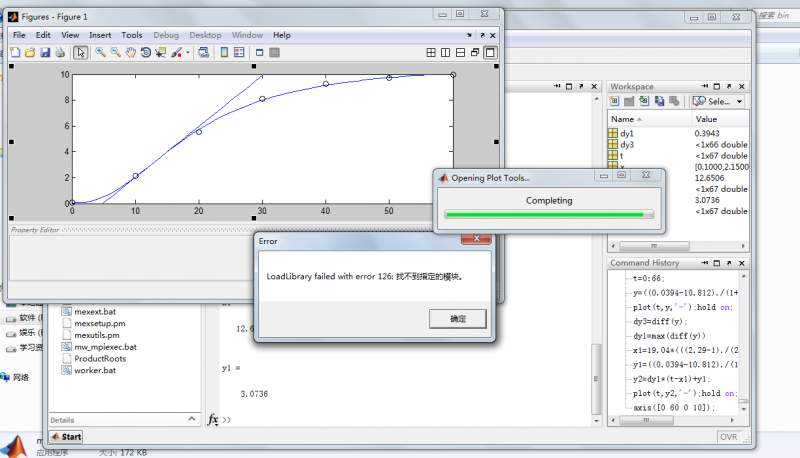Open the Edit menu in Figures window
This screenshot has height=458, width=800.
(x=43, y=35)
